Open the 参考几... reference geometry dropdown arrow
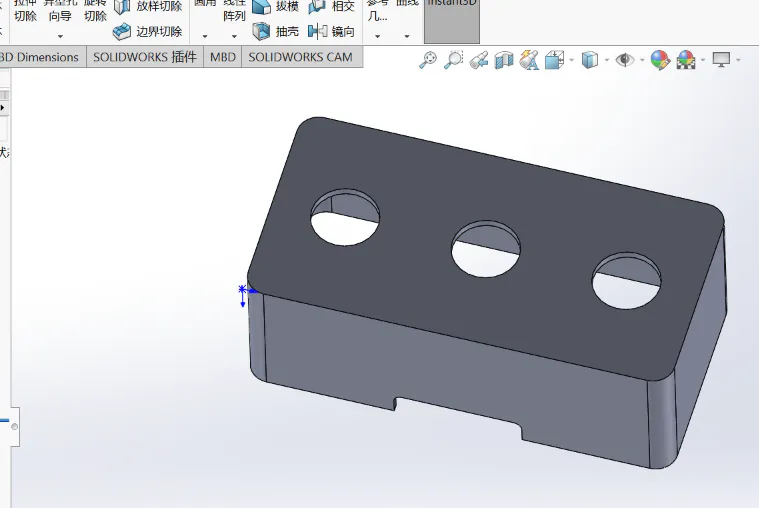Screen dimensions: 759x508 [378, 36]
